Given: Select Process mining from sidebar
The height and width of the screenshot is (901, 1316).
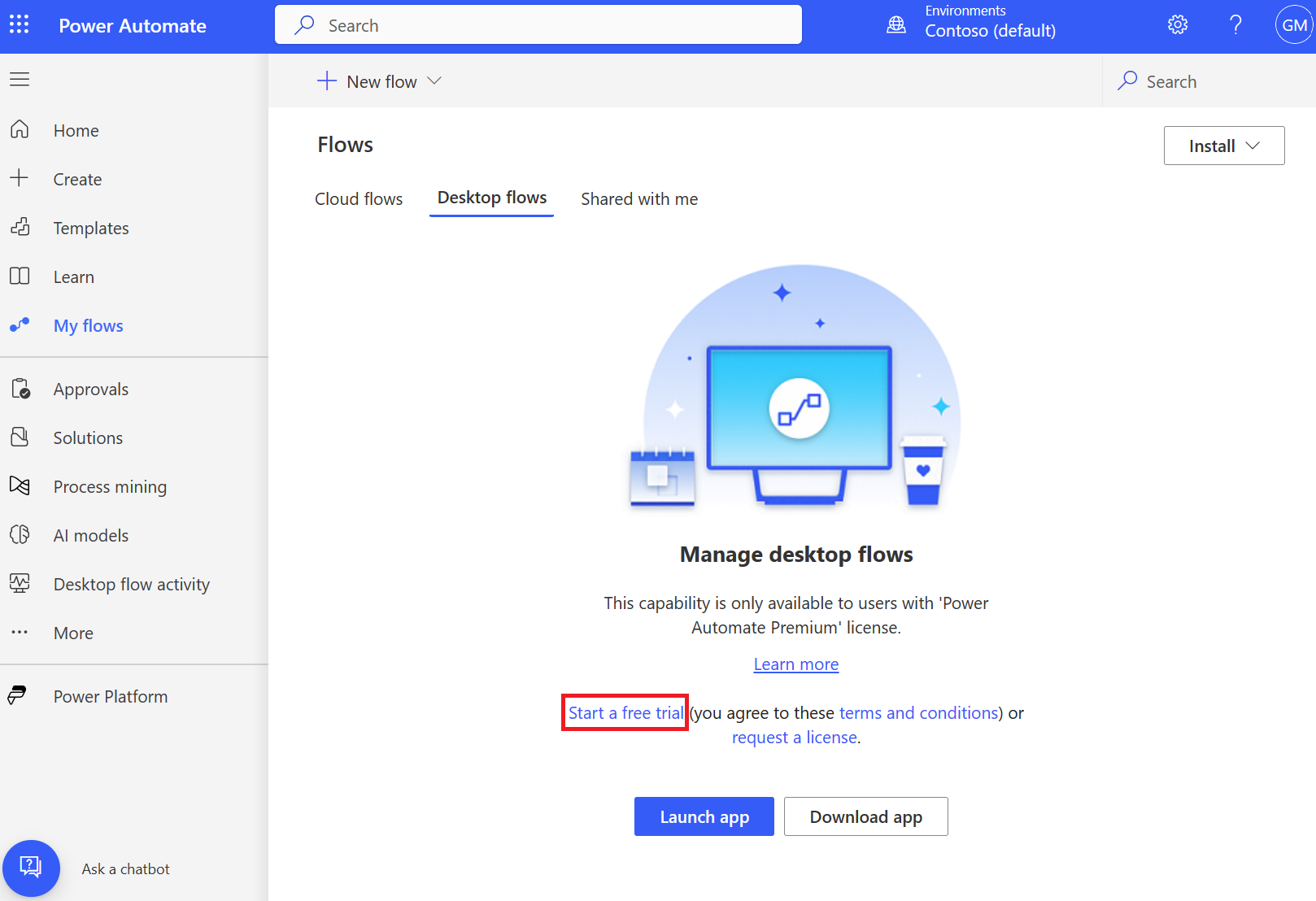Looking at the screenshot, I should [x=110, y=486].
